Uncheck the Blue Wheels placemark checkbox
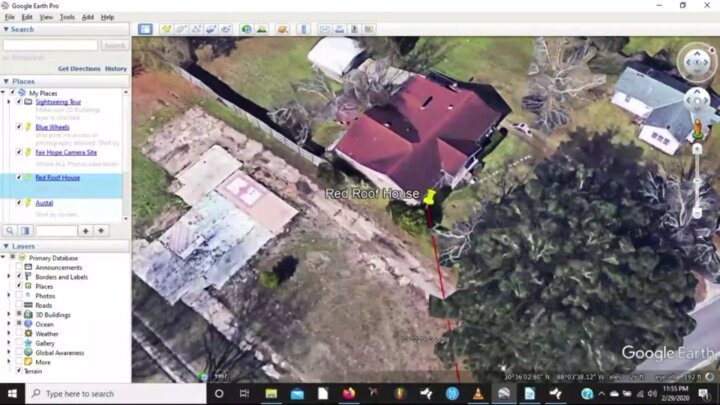This screenshot has width=720, height=405. click(x=19, y=127)
